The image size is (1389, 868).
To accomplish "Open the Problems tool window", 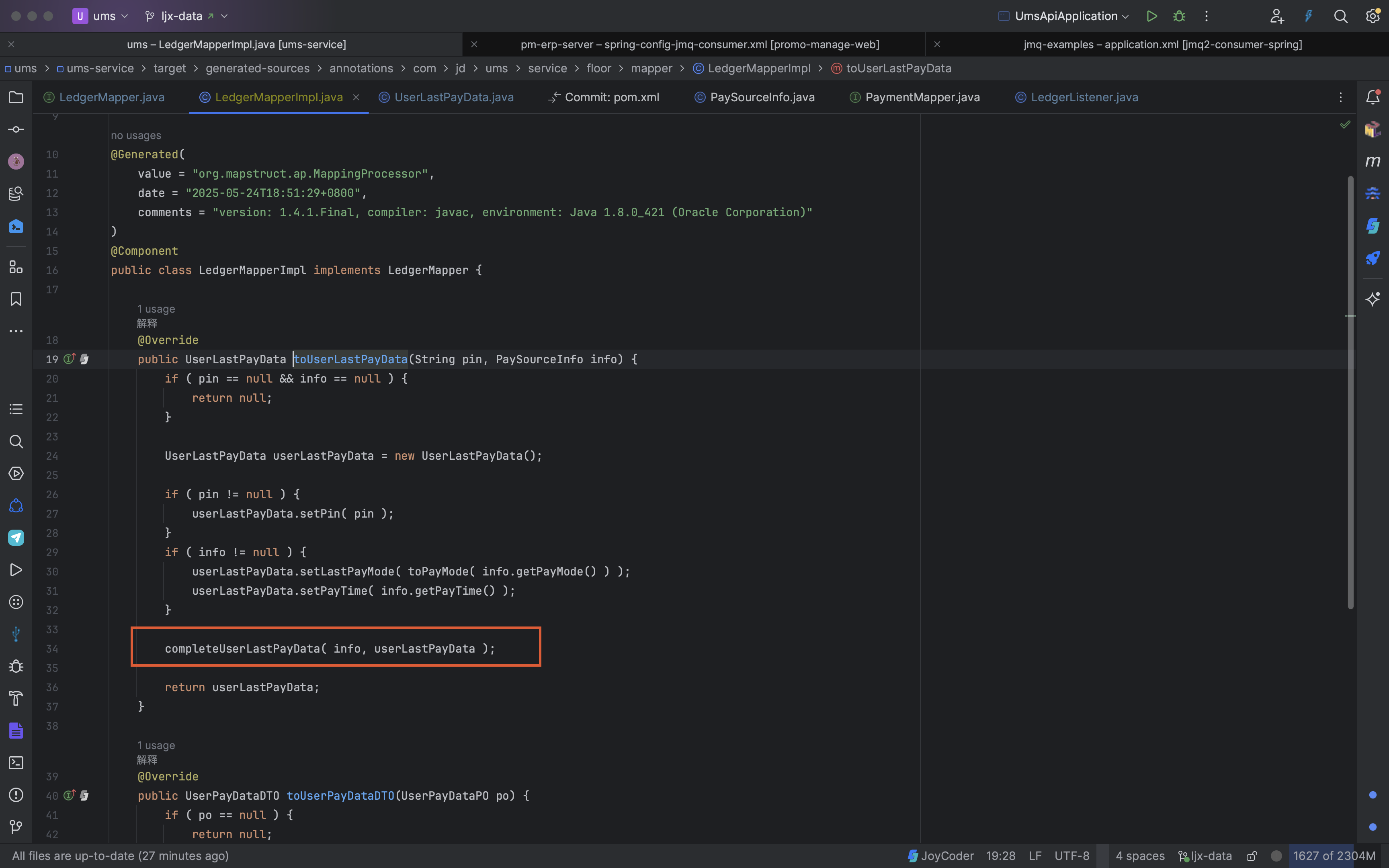I will point(16,795).
